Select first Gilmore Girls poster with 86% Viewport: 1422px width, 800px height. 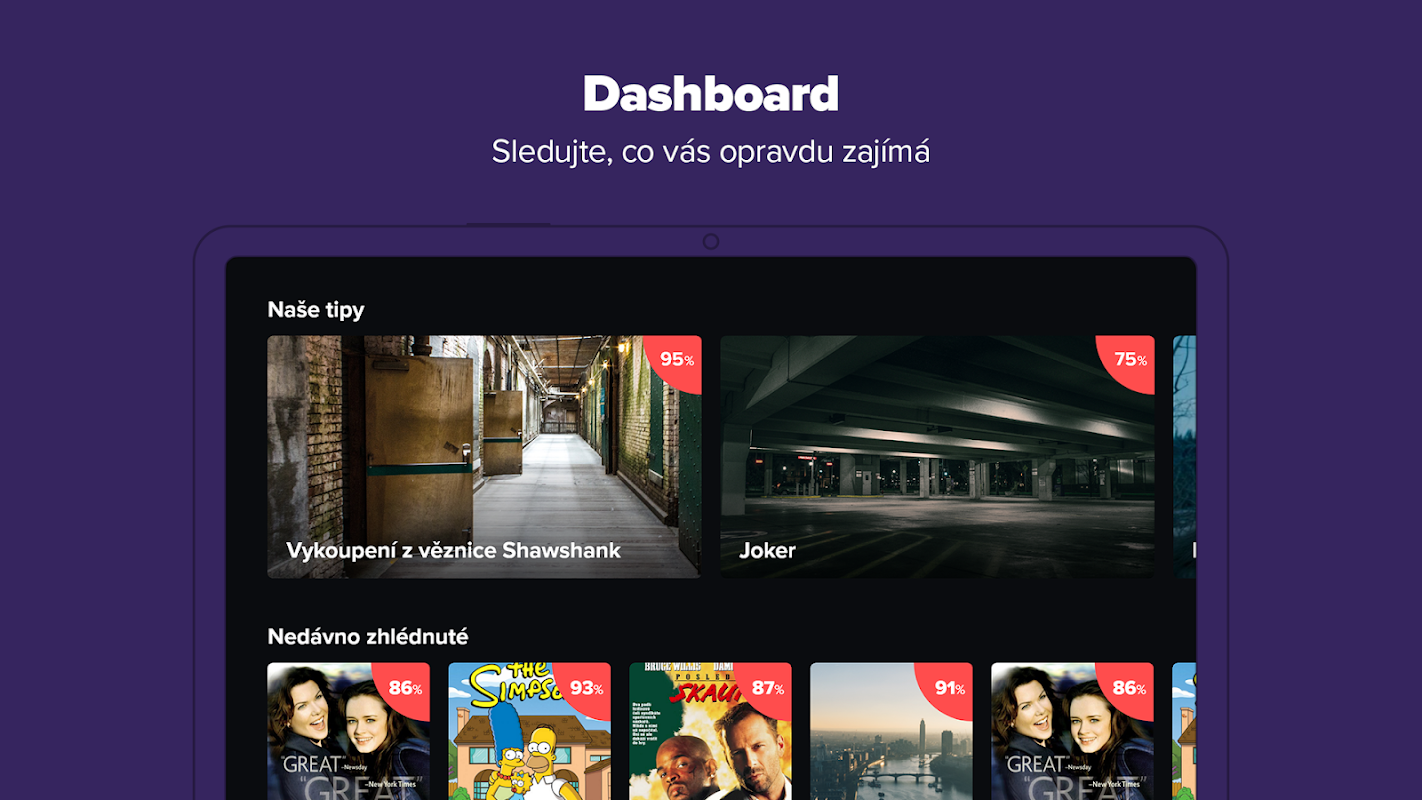348,731
